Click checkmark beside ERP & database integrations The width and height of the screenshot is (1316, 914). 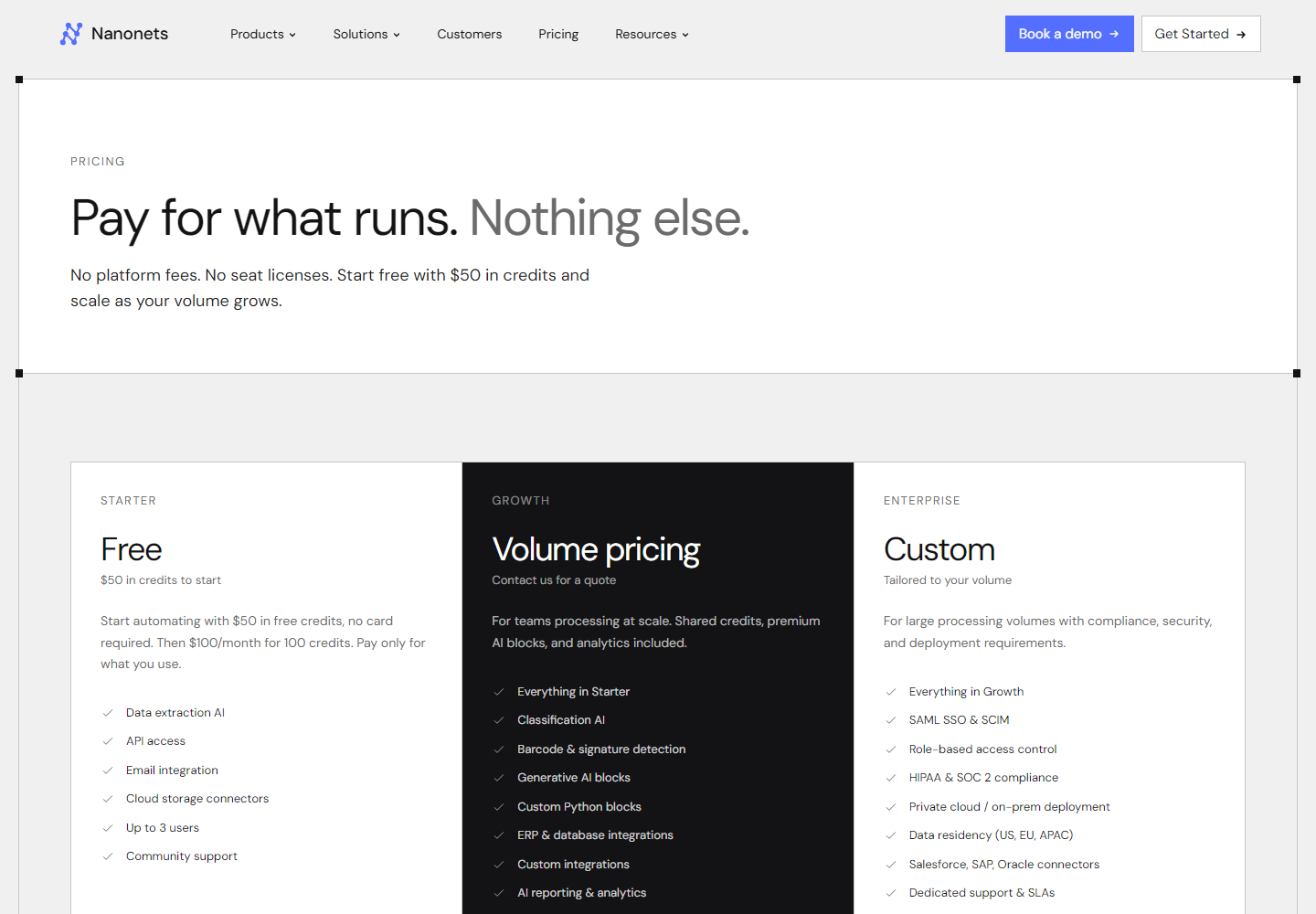click(x=499, y=835)
